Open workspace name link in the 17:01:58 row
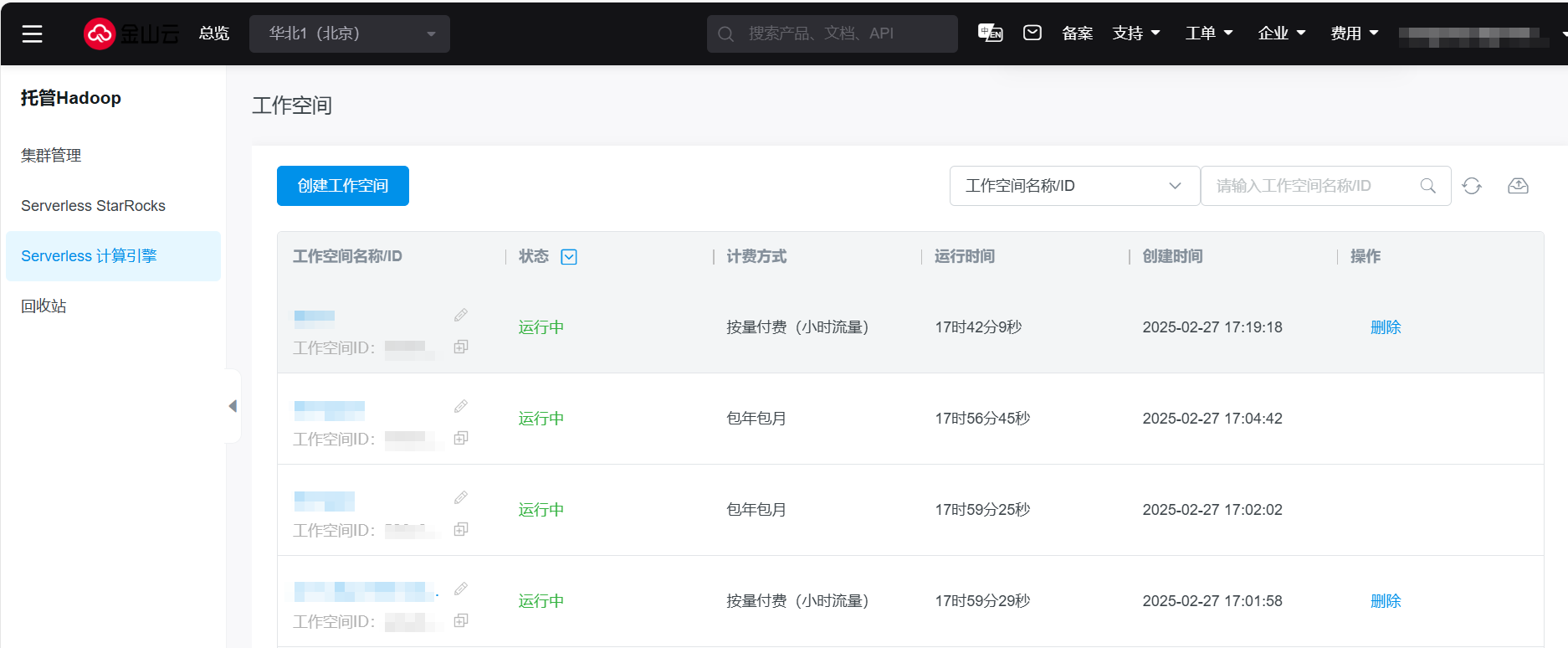This screenshot has height=648, width=1568. pyautogui.click(x=365, y=592)
